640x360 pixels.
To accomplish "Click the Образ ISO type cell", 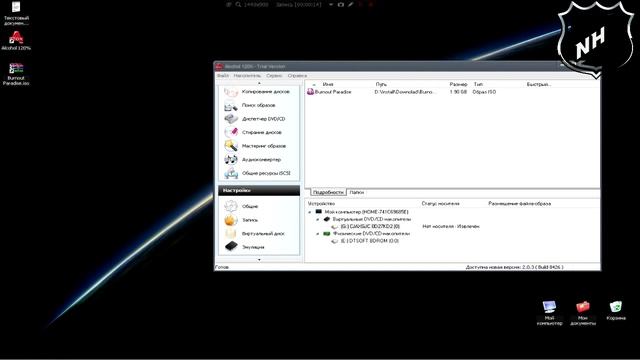I will [x=484, y=92].
